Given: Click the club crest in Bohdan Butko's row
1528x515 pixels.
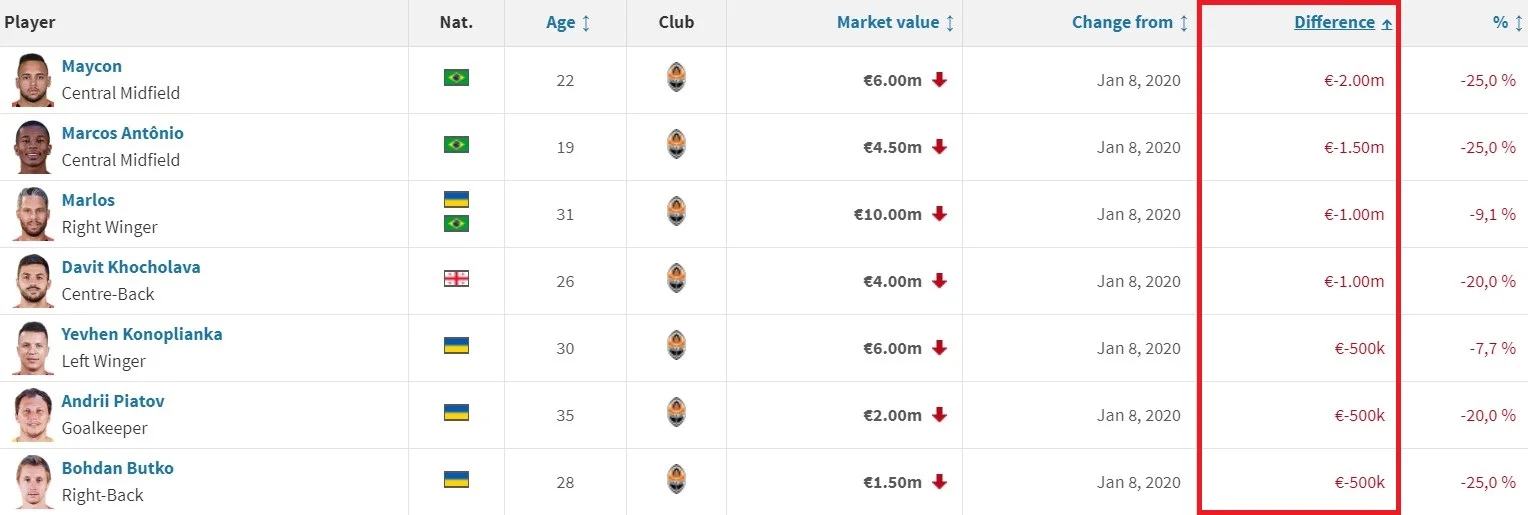Looking at the screenshot, I should click(x=676, y=481).
